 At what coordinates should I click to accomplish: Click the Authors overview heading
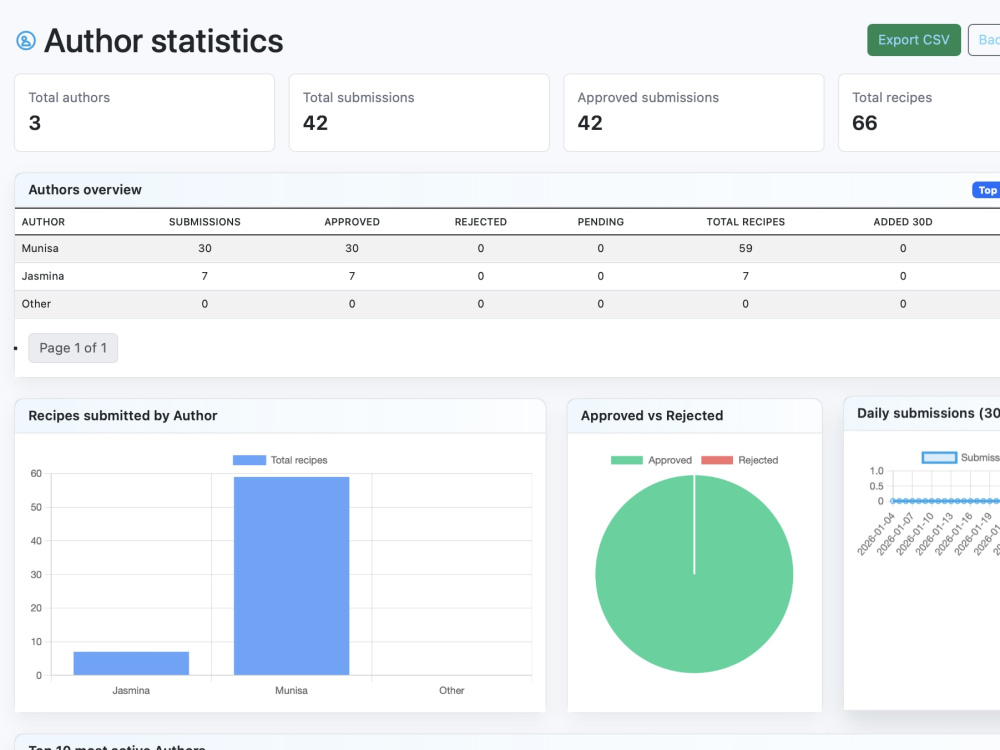(x=85, y=189)
